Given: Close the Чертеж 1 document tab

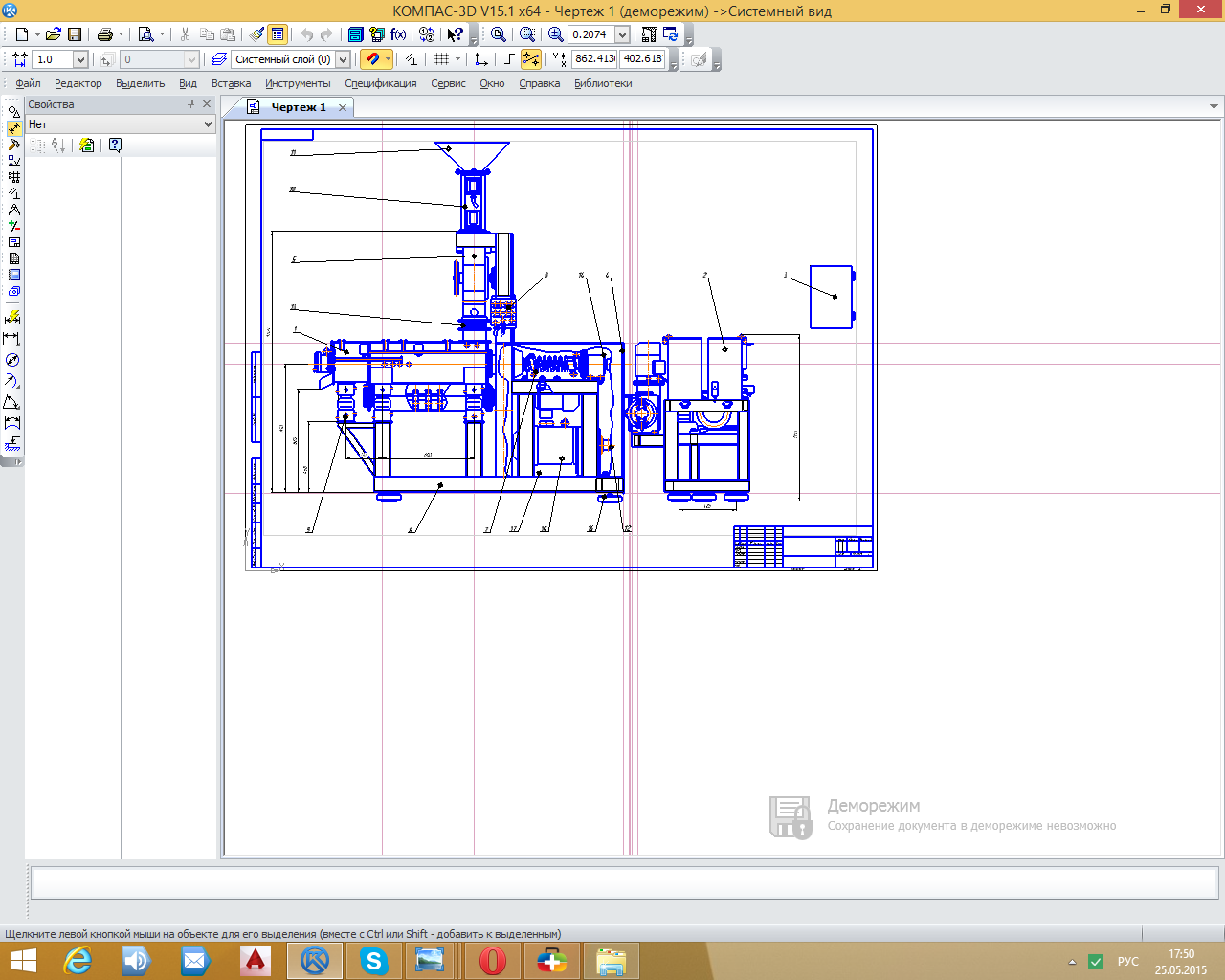Looking at the screenshot, I should 342,107.
